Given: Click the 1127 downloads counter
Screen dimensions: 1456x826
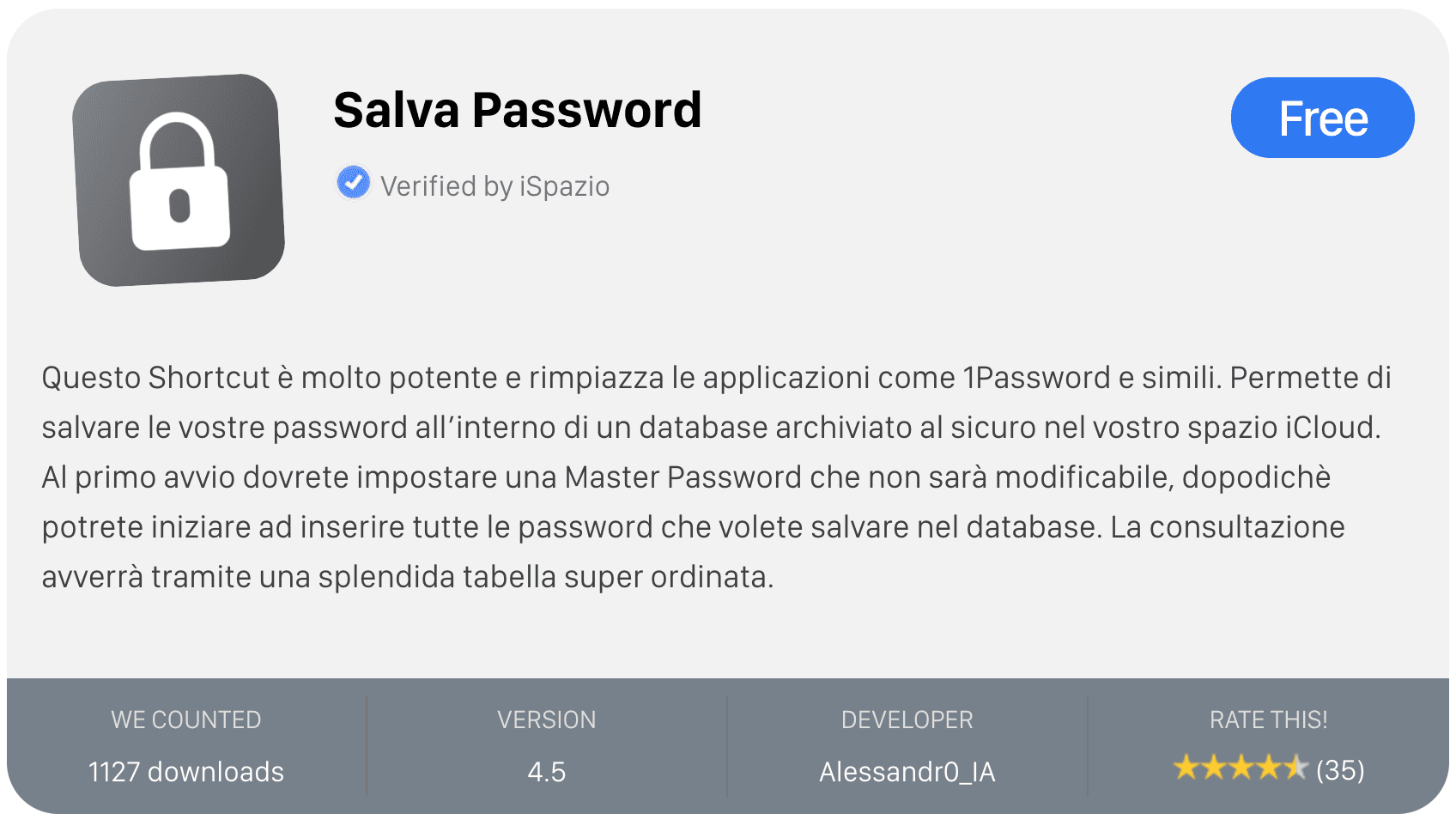Looking at the screenshot, I should pos(185,772).
